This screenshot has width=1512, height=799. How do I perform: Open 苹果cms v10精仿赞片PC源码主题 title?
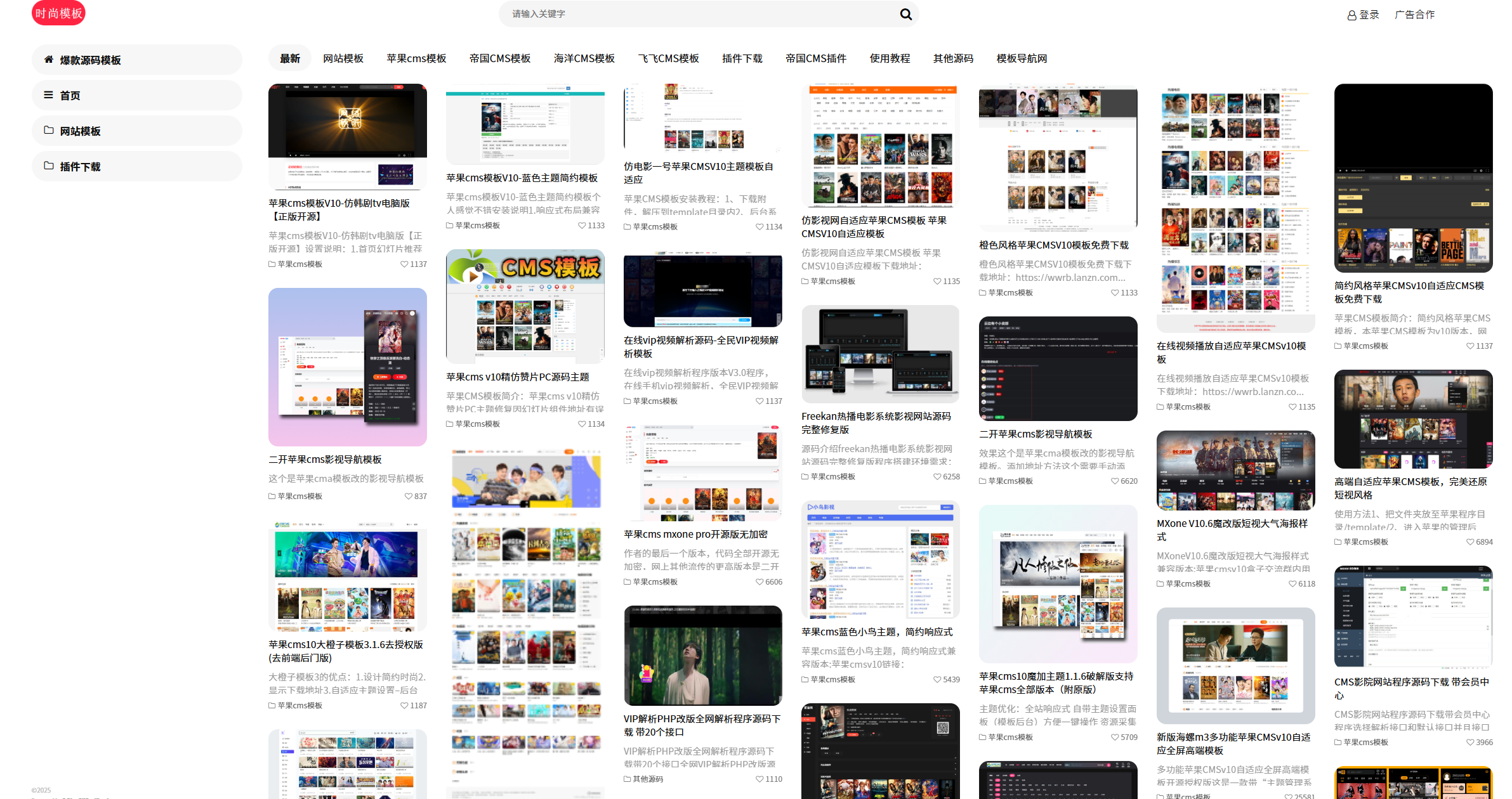[518, 377]
